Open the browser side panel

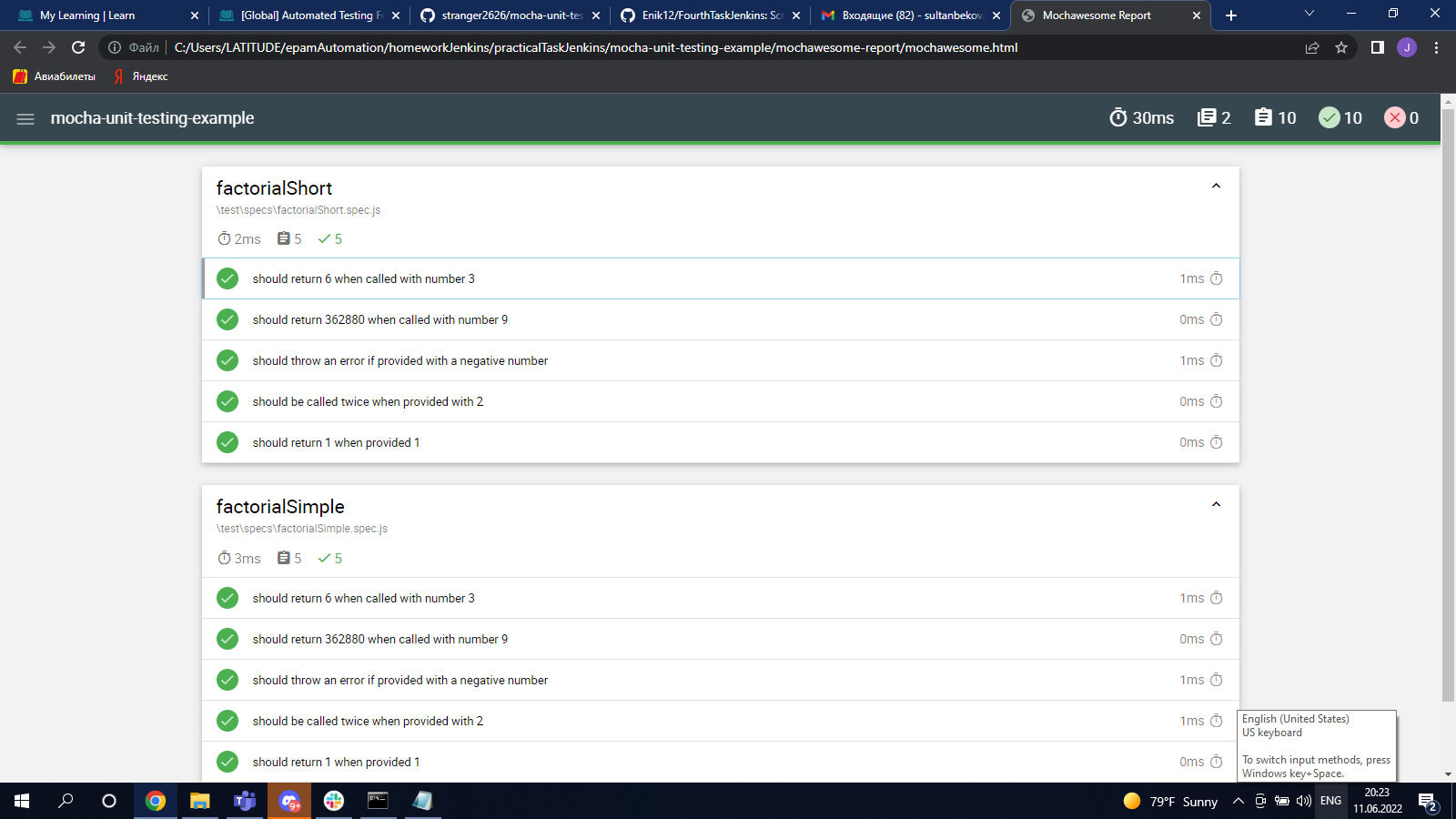[1378, 47]
